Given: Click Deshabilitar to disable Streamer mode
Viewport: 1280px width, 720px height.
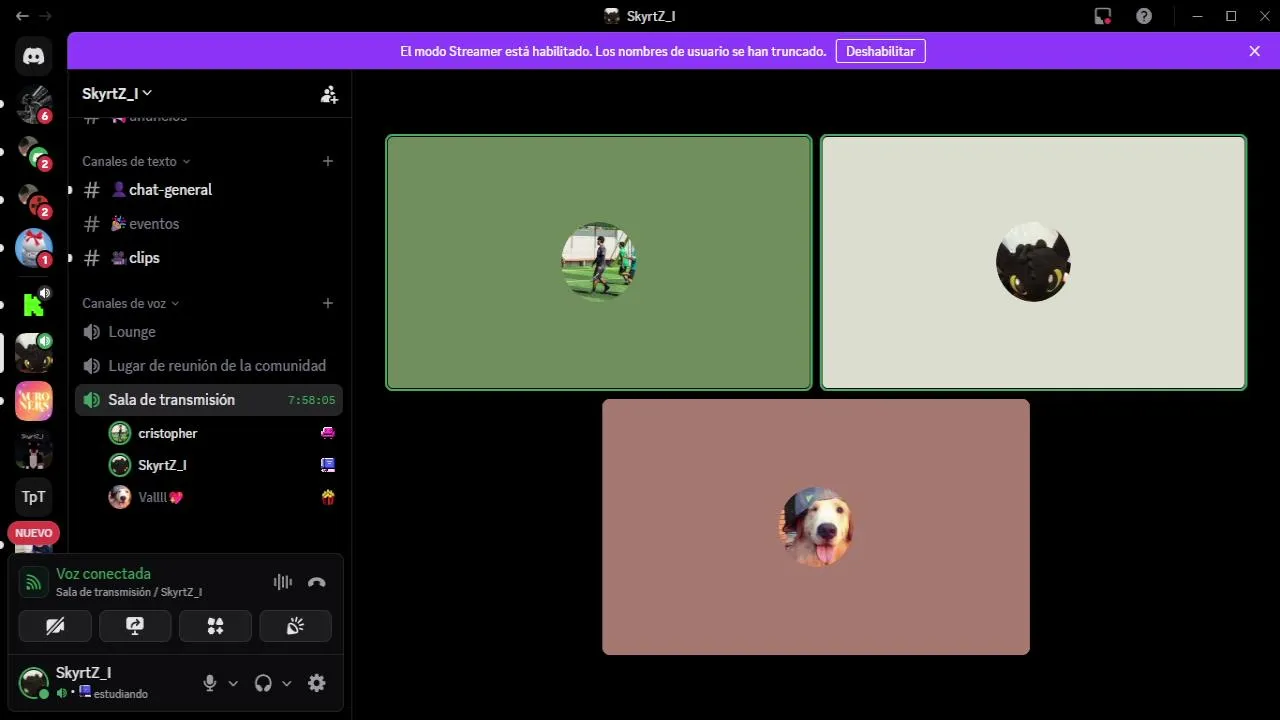Looking at the screenshot, I should (x=880, y=51).
